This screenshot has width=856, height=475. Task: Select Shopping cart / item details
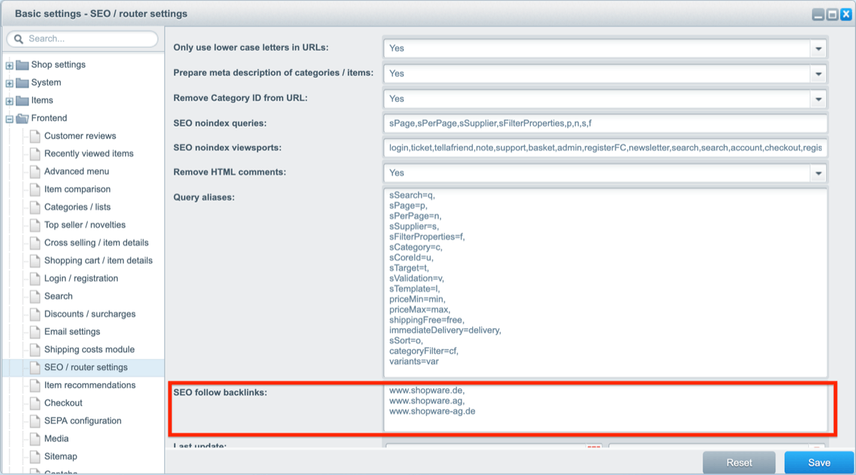point(98,261)
